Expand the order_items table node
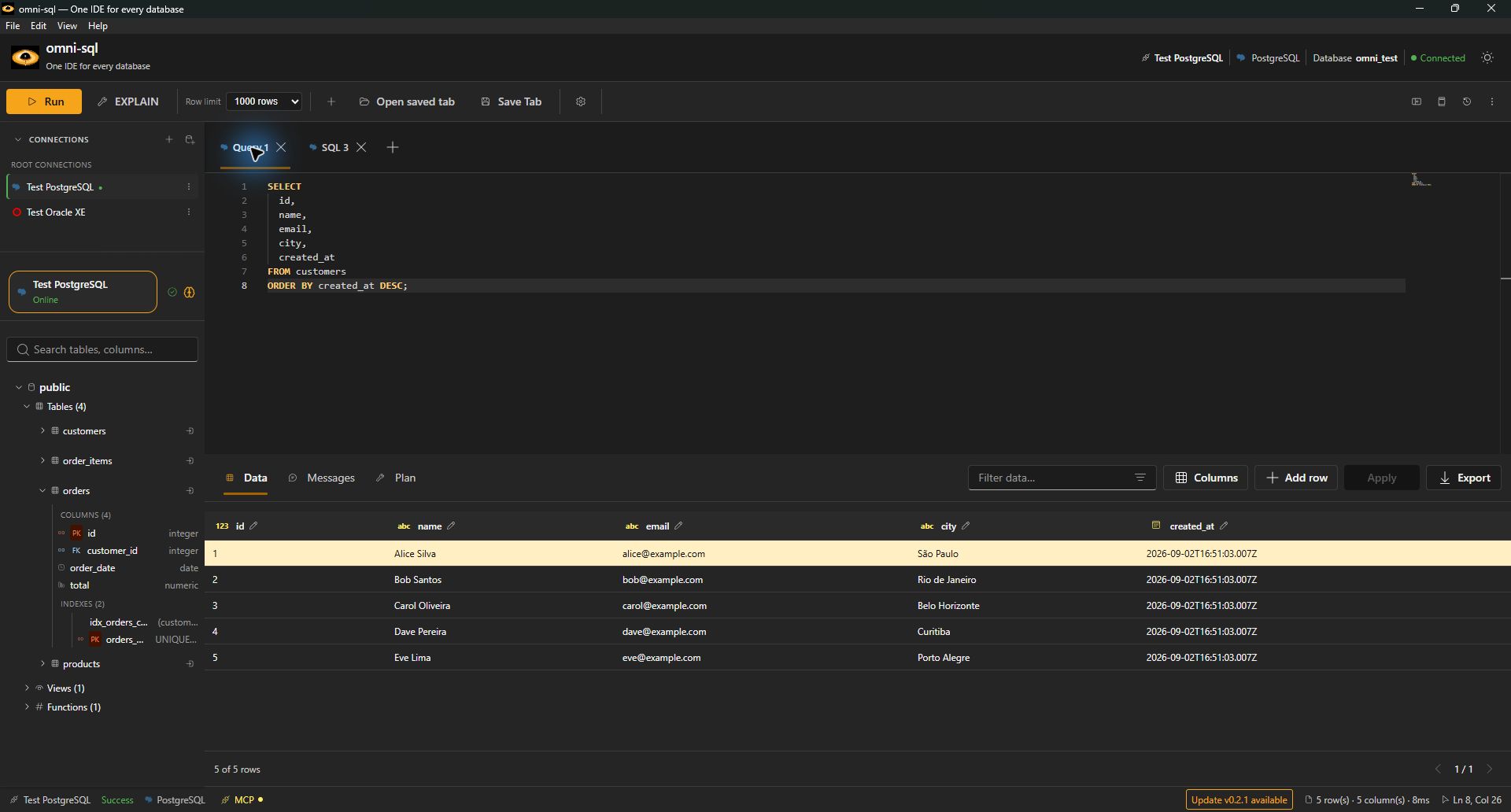 pyautogui.click(x=42, y=461)
